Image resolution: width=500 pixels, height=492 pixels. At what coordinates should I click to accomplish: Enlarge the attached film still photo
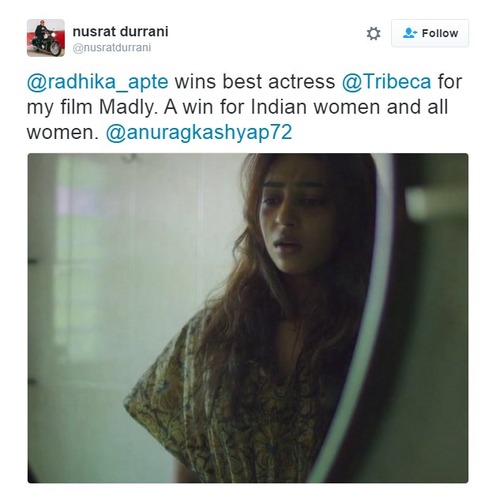248,318
